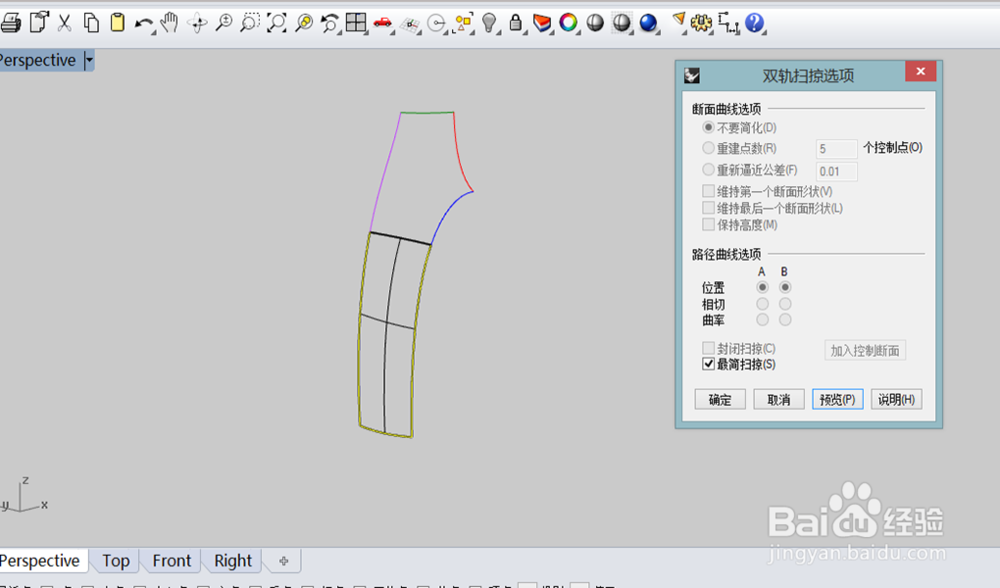Open Rhino Options via the gear icon

pyautogui.click(x=701, y=22)
